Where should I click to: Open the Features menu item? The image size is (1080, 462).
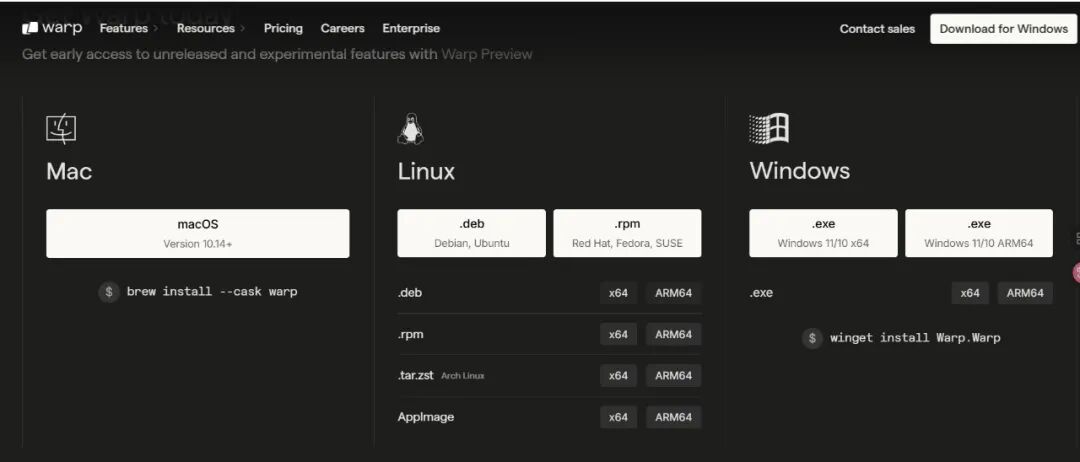[124, 28]
